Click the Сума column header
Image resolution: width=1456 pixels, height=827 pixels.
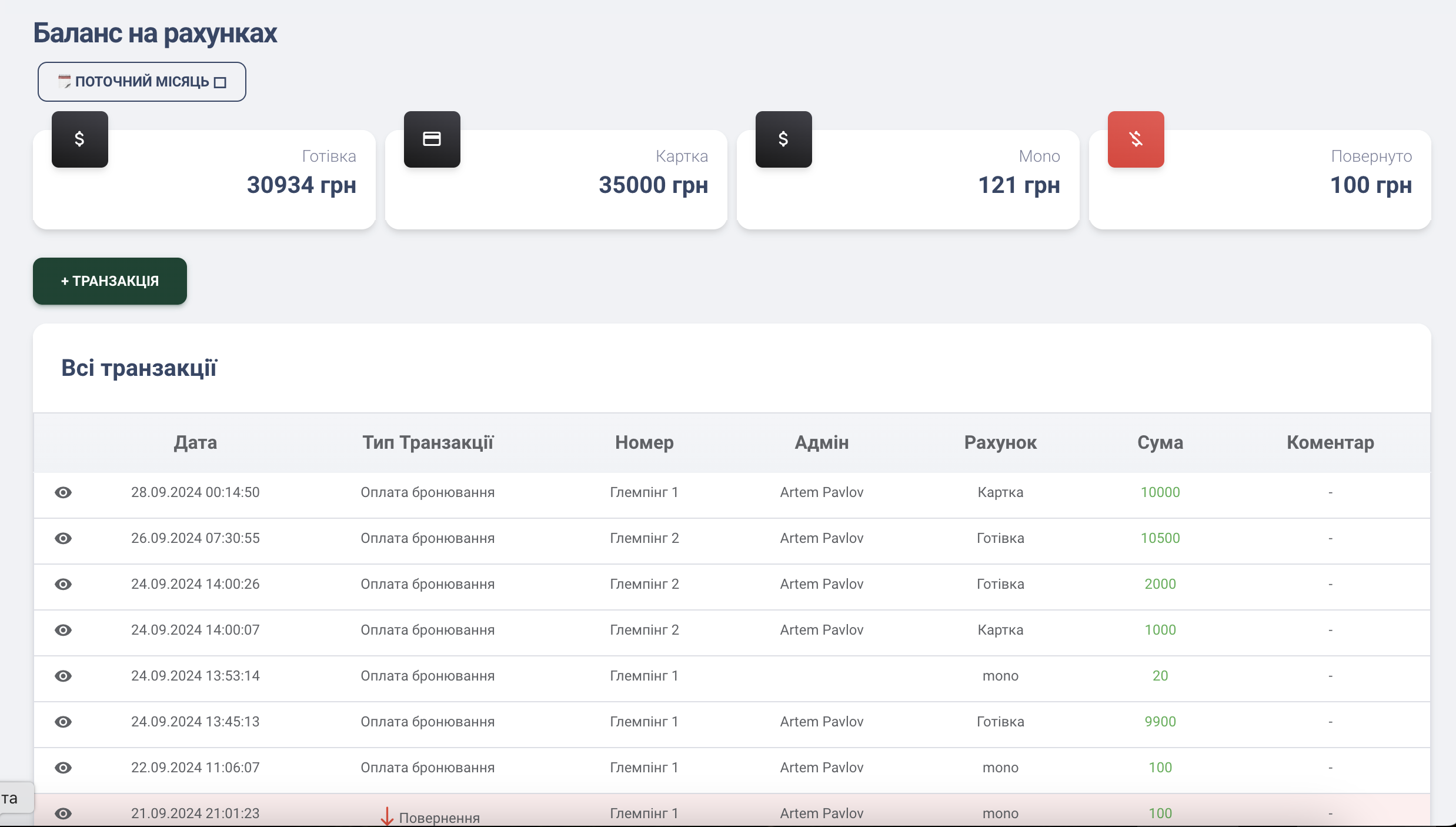[1160, 442]
